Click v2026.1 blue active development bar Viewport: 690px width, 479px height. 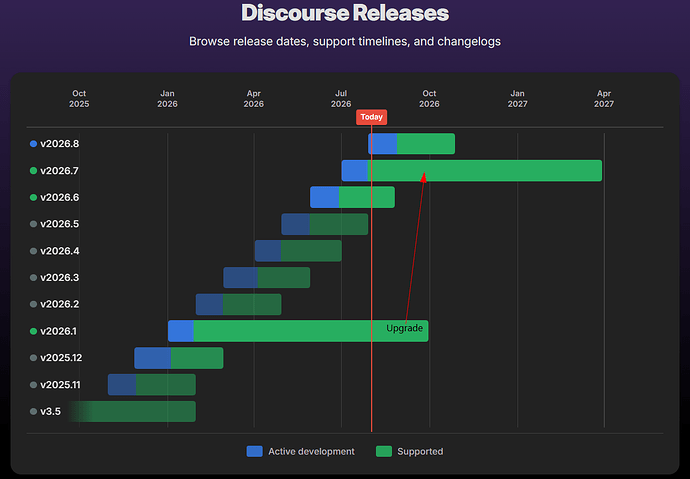(x=181, y=331)
